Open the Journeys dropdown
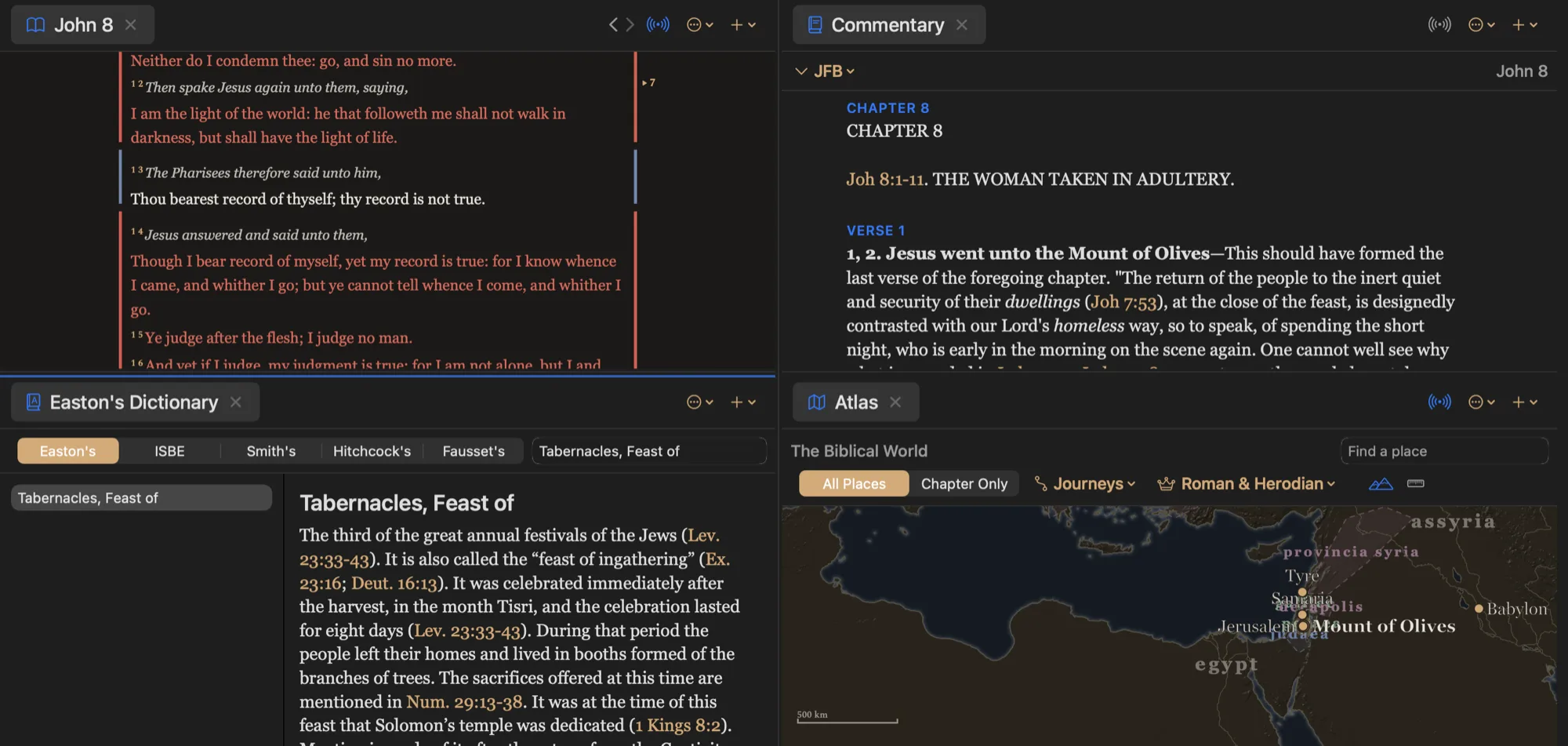 [x=1085, y=484]
